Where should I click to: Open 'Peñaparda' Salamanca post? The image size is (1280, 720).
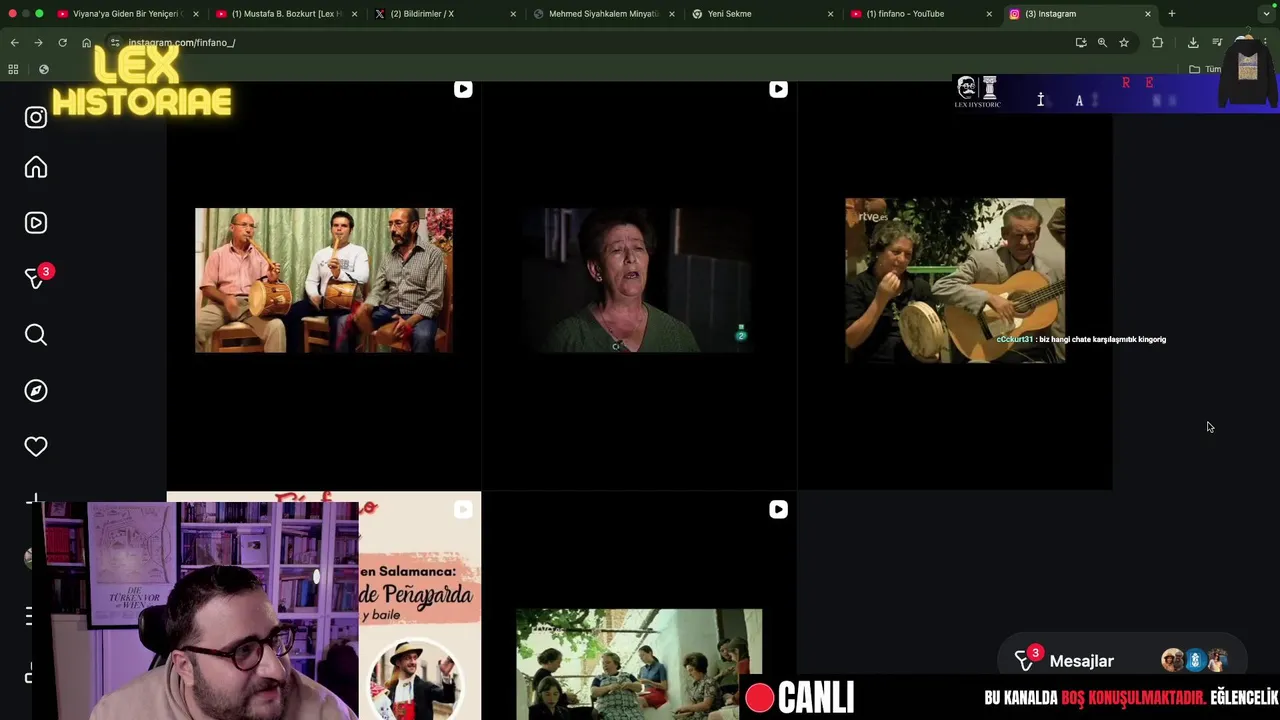(x=419, y=606)
